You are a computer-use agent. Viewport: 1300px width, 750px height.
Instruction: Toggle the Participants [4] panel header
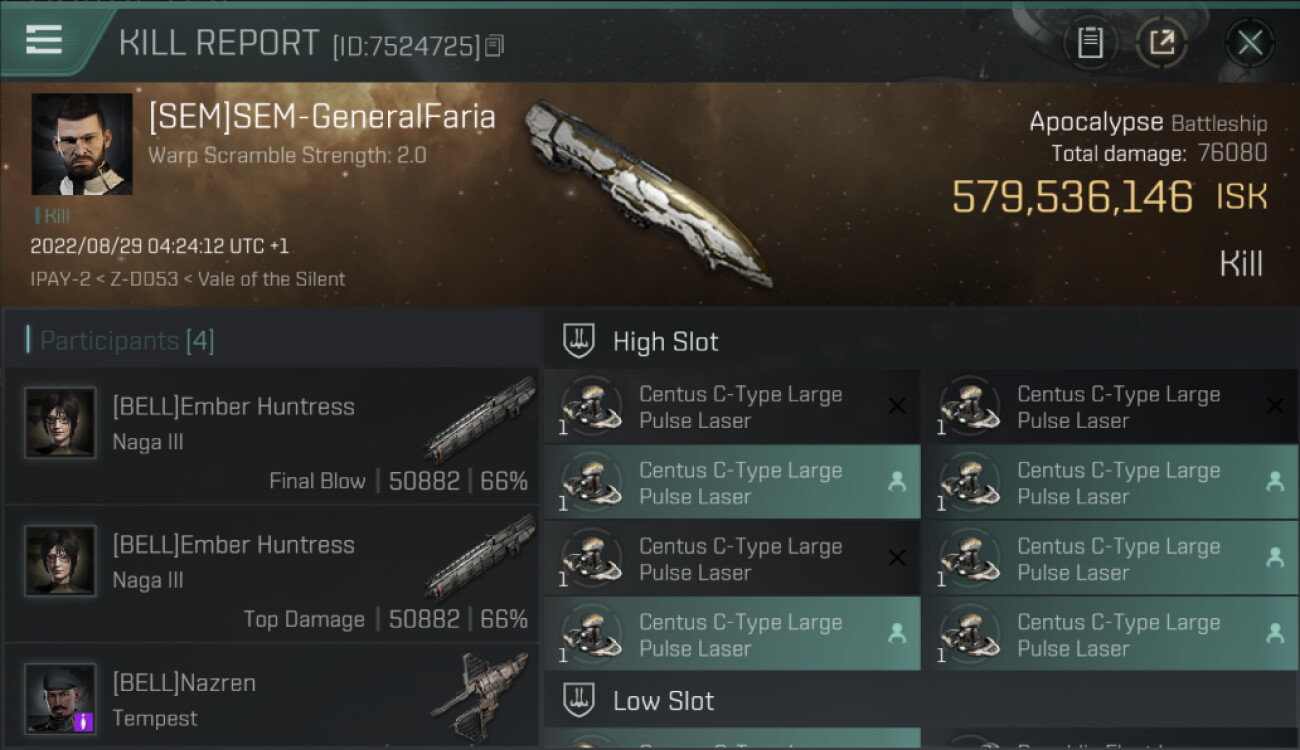(x=127, y=341)
